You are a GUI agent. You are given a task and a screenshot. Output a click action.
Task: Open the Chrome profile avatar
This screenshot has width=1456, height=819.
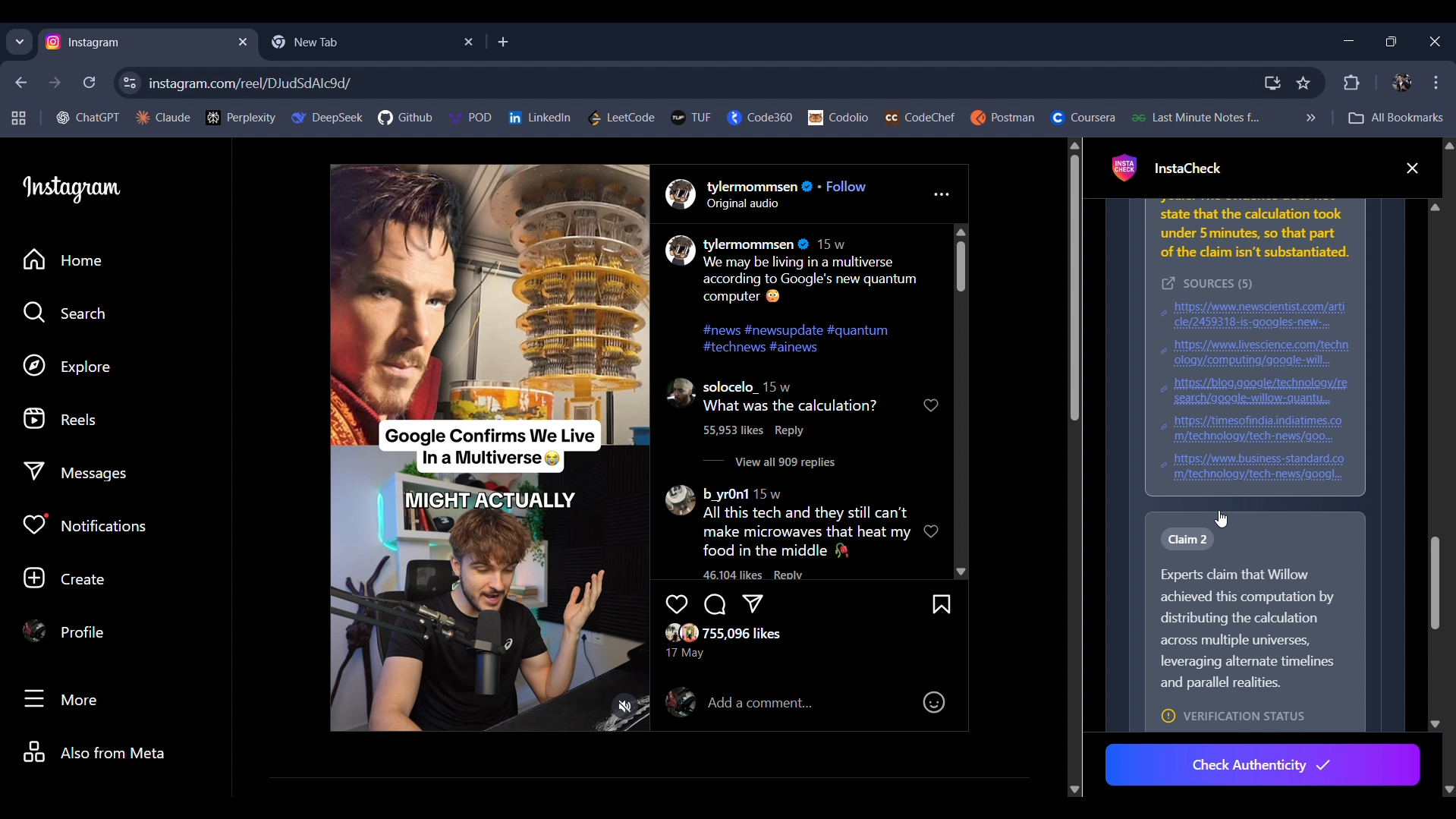(x=1401, y=83)
